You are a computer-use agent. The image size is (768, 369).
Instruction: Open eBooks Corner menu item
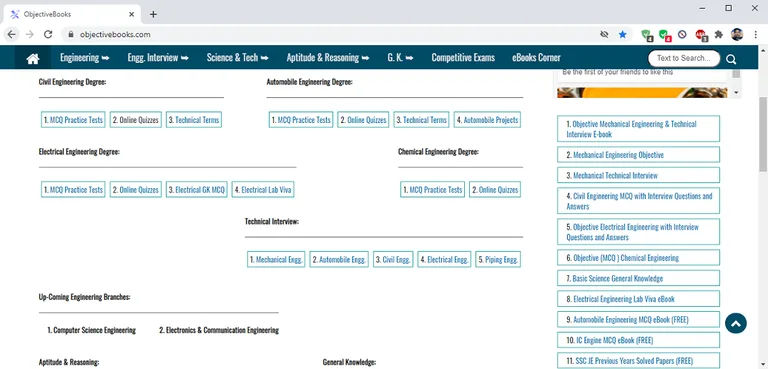click(x=536, y=58)
